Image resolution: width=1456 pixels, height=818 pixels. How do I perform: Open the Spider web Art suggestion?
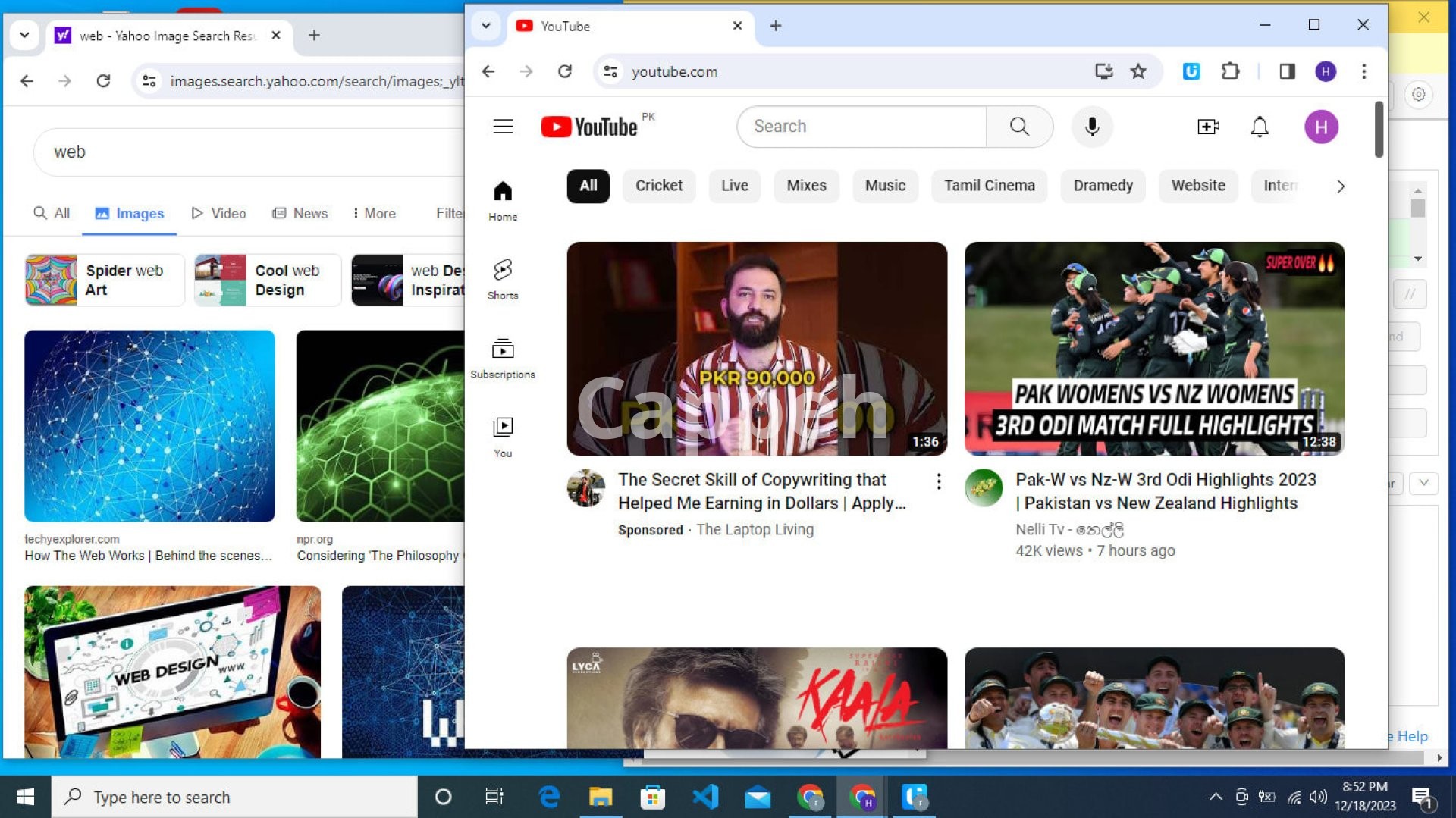(x=105, y=281)
